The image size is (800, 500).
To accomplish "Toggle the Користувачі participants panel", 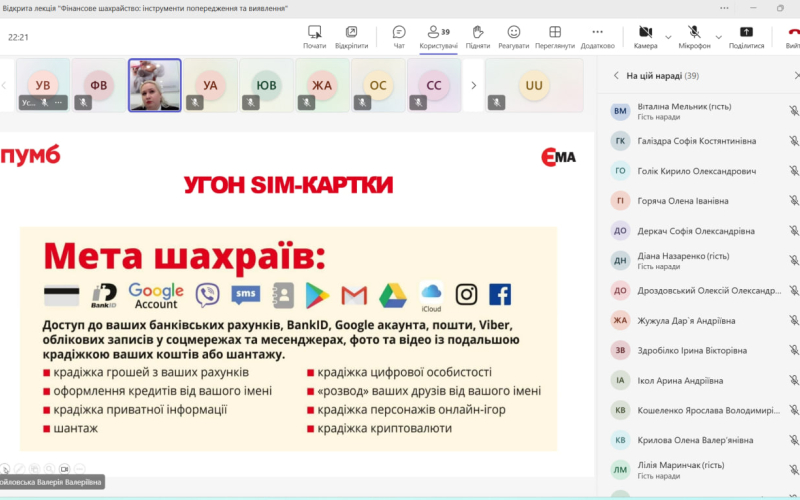I will [x=438, y=37].
